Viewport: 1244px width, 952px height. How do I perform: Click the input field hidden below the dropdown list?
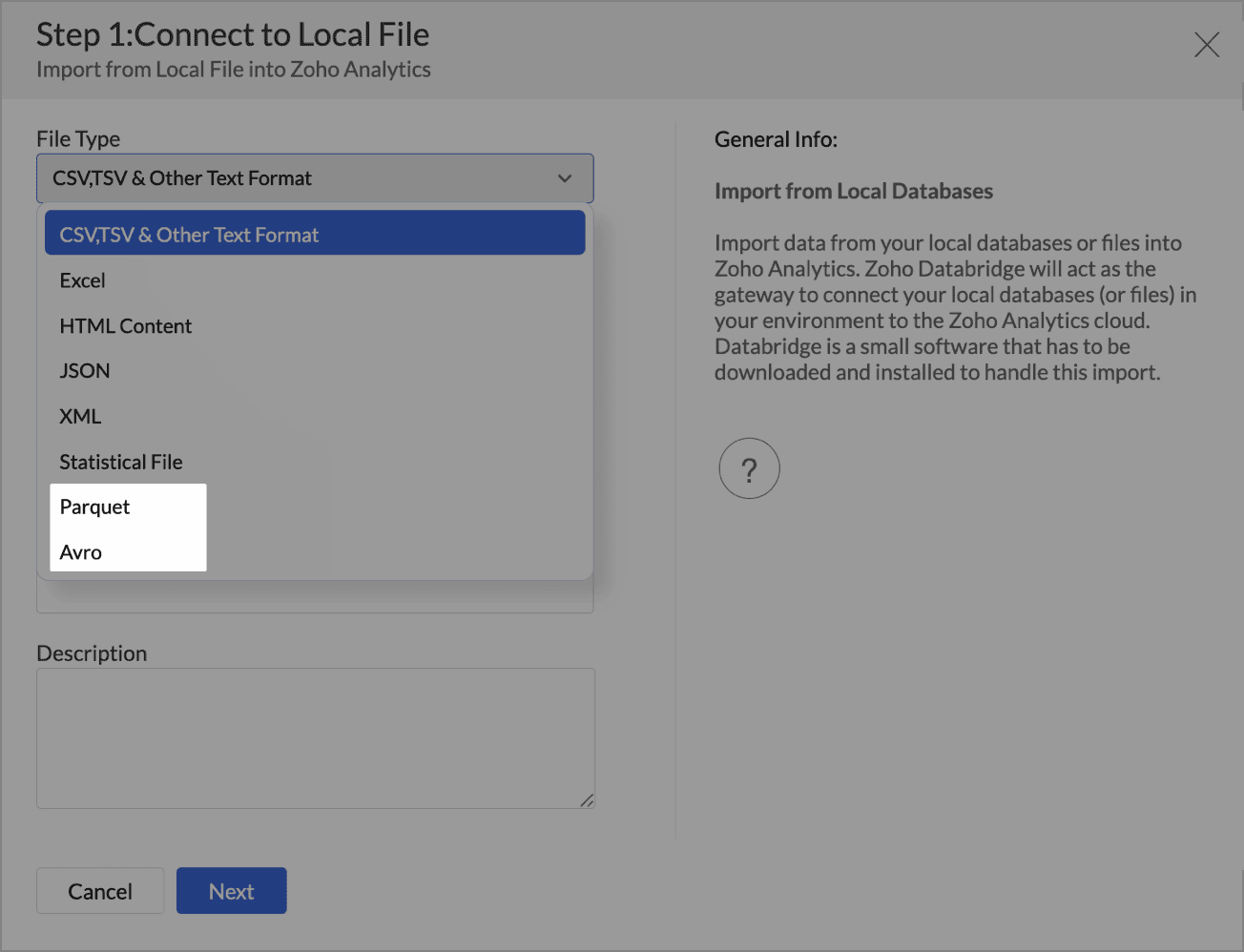315,598
